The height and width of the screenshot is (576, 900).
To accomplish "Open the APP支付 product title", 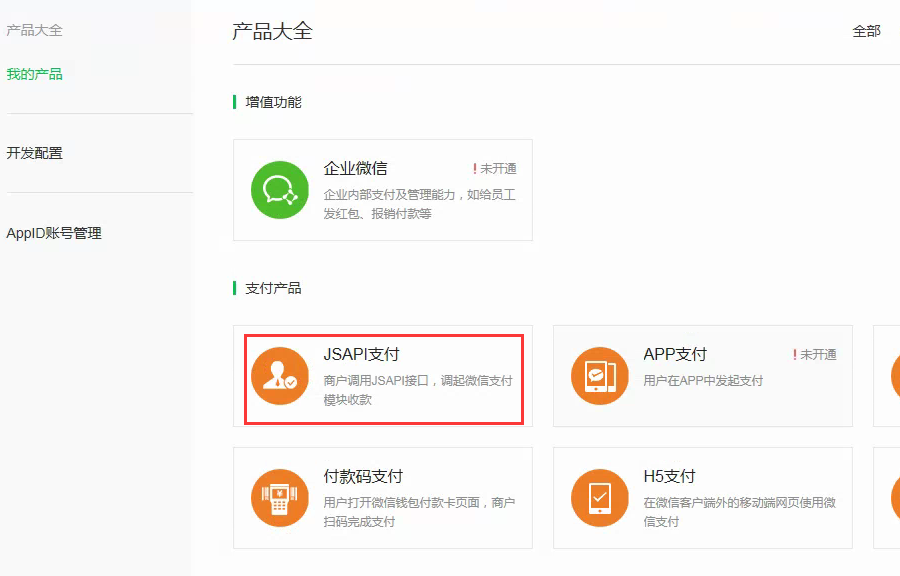I will [x=675, y=354].
